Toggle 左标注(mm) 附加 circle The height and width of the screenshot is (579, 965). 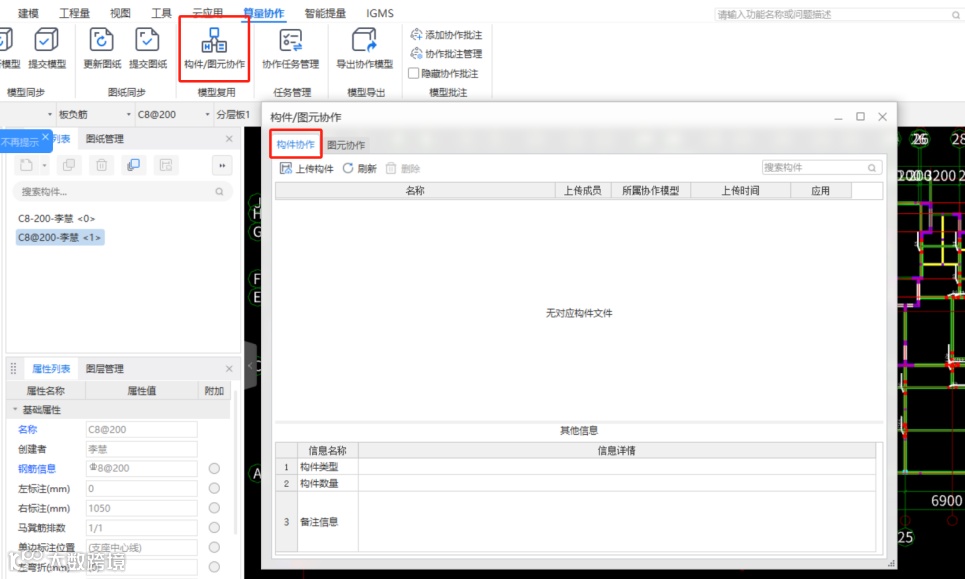(214, 488)
